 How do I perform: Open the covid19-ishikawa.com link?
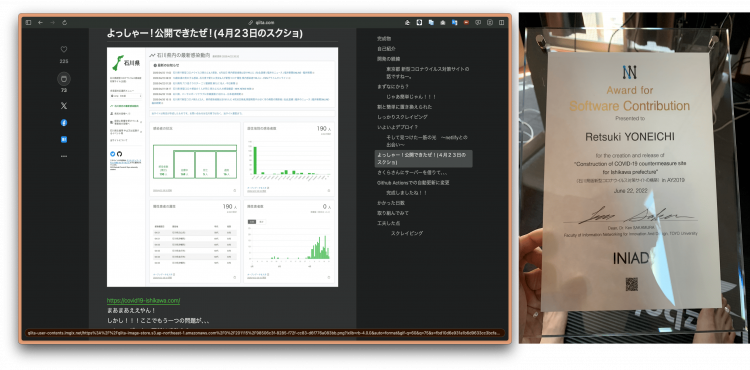click(x=143, y=301)
